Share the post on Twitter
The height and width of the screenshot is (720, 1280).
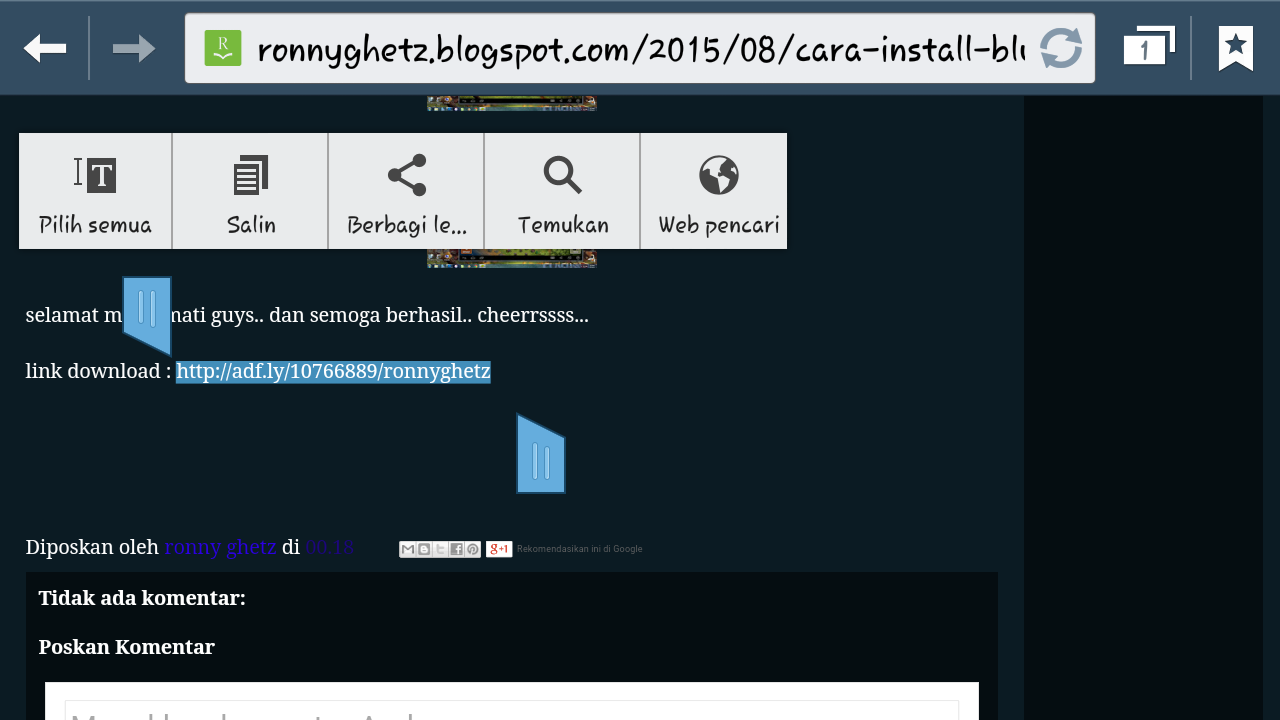click(440, 549)
